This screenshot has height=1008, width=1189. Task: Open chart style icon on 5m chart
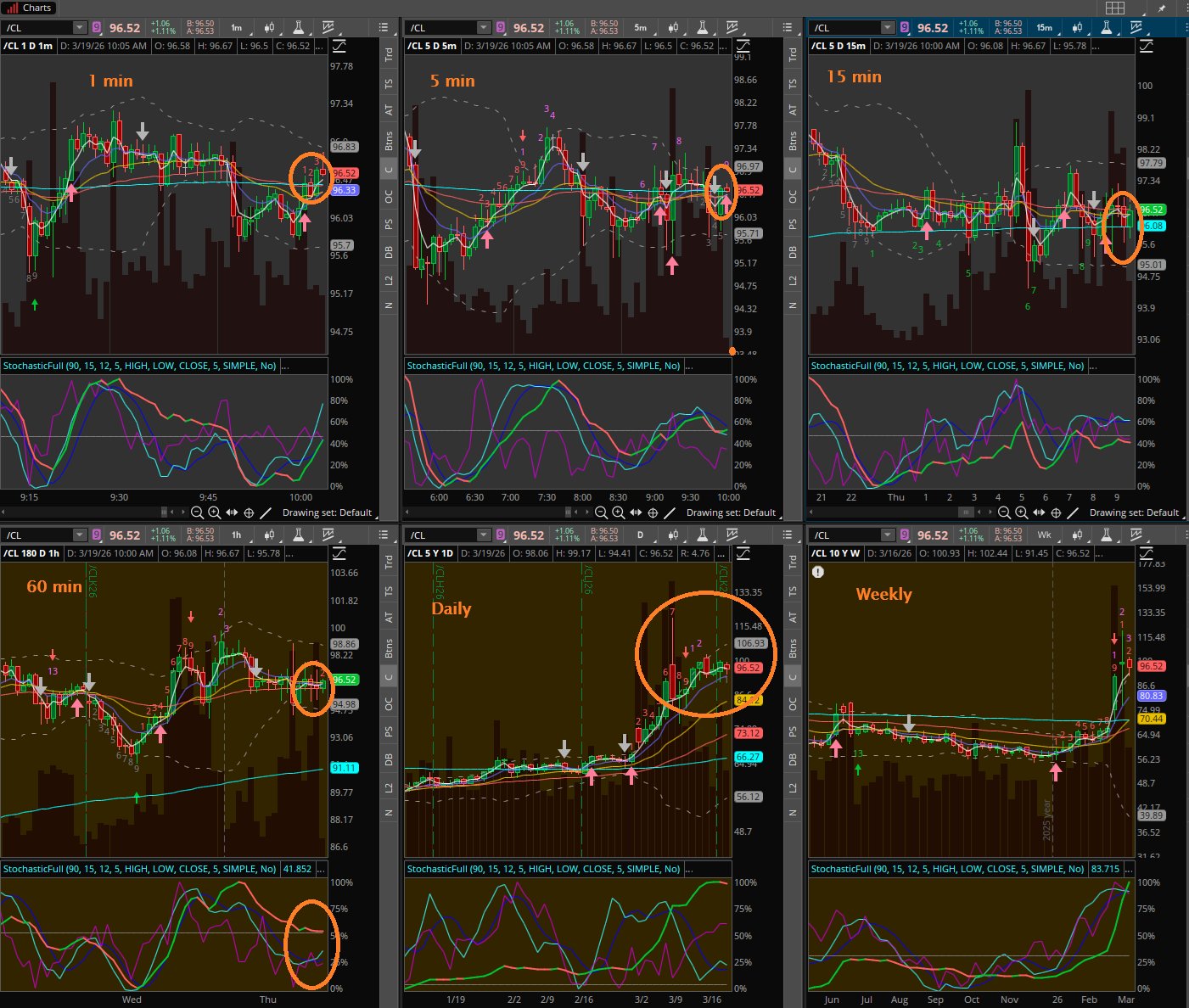(673, 28)
